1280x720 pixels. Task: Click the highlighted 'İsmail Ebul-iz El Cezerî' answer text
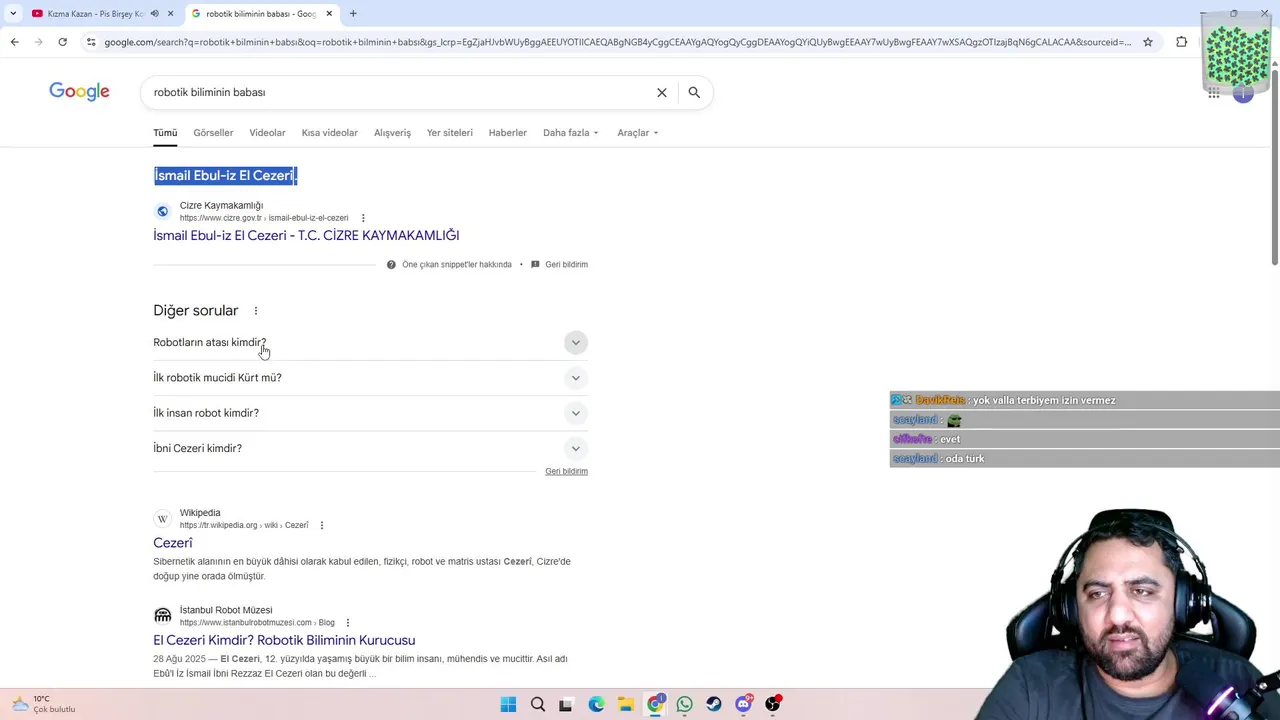pos(225,176)
